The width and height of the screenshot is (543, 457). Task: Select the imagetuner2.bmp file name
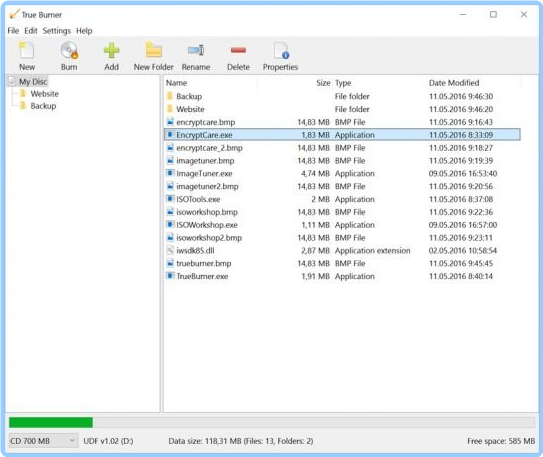[x=207, y=186]
